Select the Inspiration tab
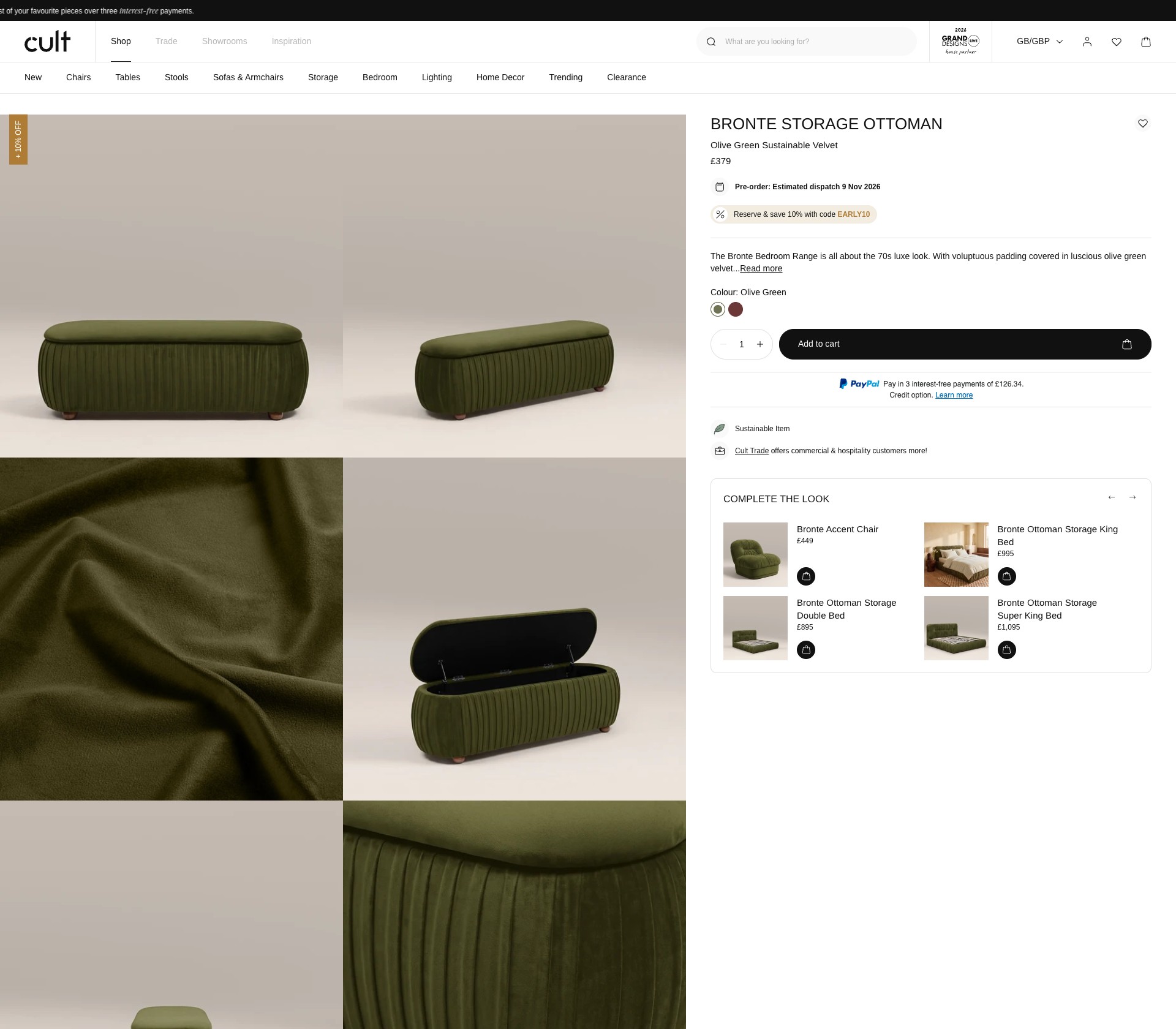This screenshot has width=1176, height=1029. 292,41
